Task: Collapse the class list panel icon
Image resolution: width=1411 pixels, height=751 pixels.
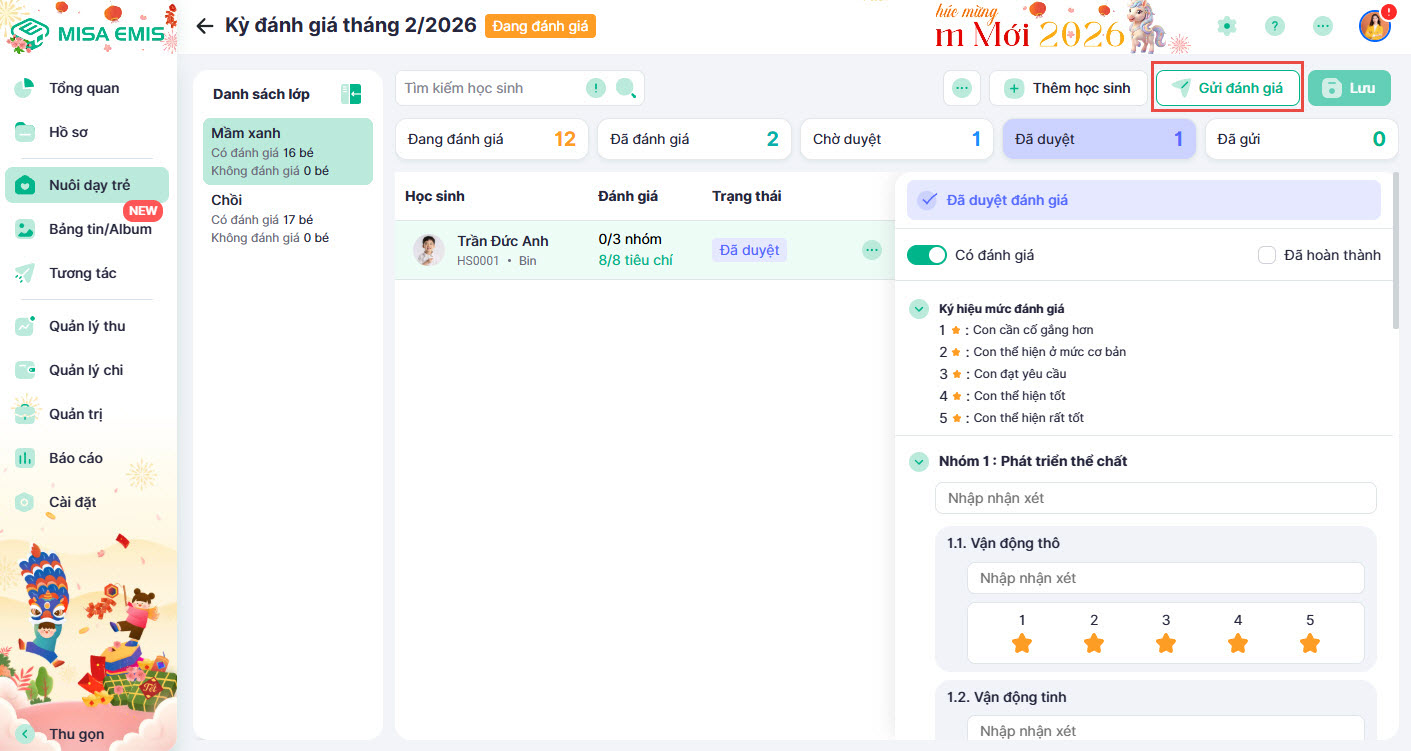Action: 351,94
